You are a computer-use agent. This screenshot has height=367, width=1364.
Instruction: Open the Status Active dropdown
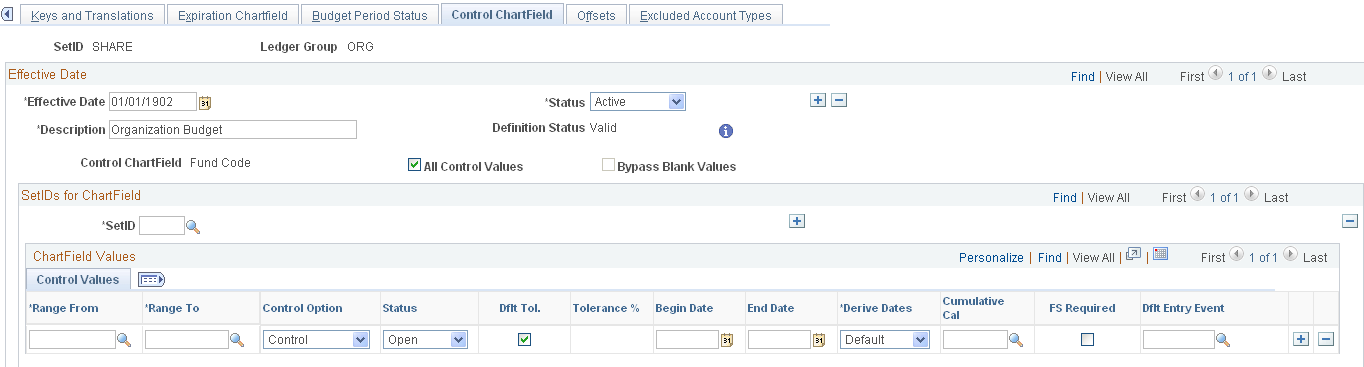coord(638,101)
